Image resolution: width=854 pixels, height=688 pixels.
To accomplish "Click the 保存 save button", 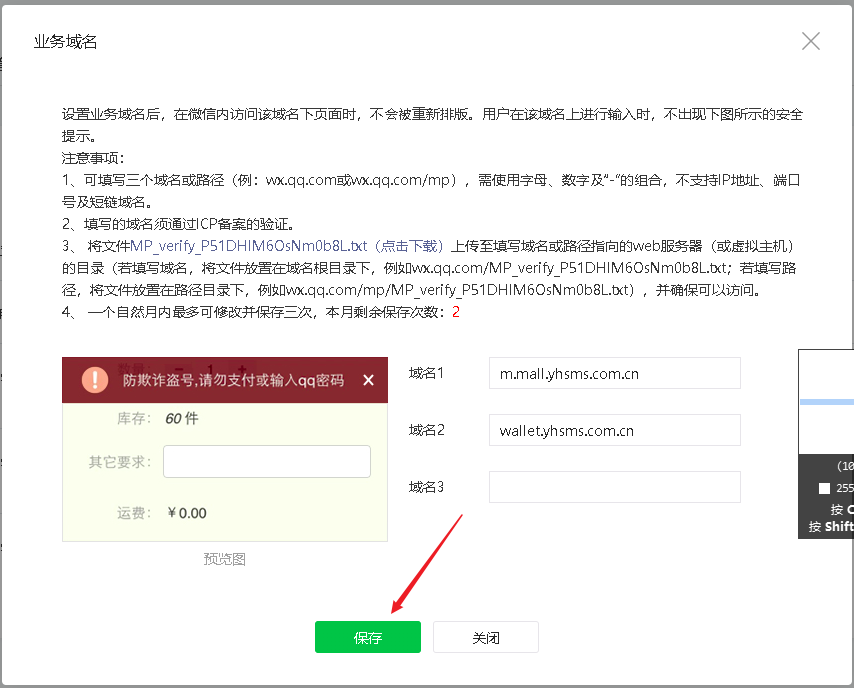I will tap(367, 637).
